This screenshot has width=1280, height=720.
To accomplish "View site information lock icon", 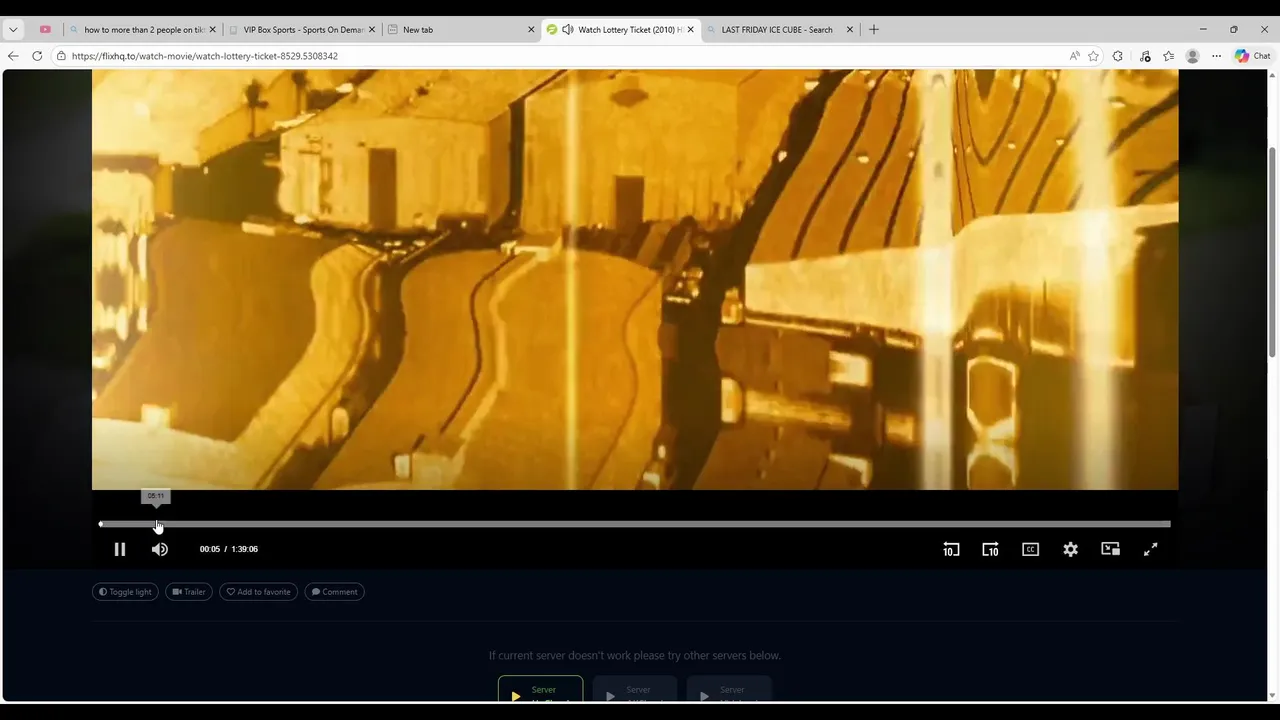I will [61, 56].
